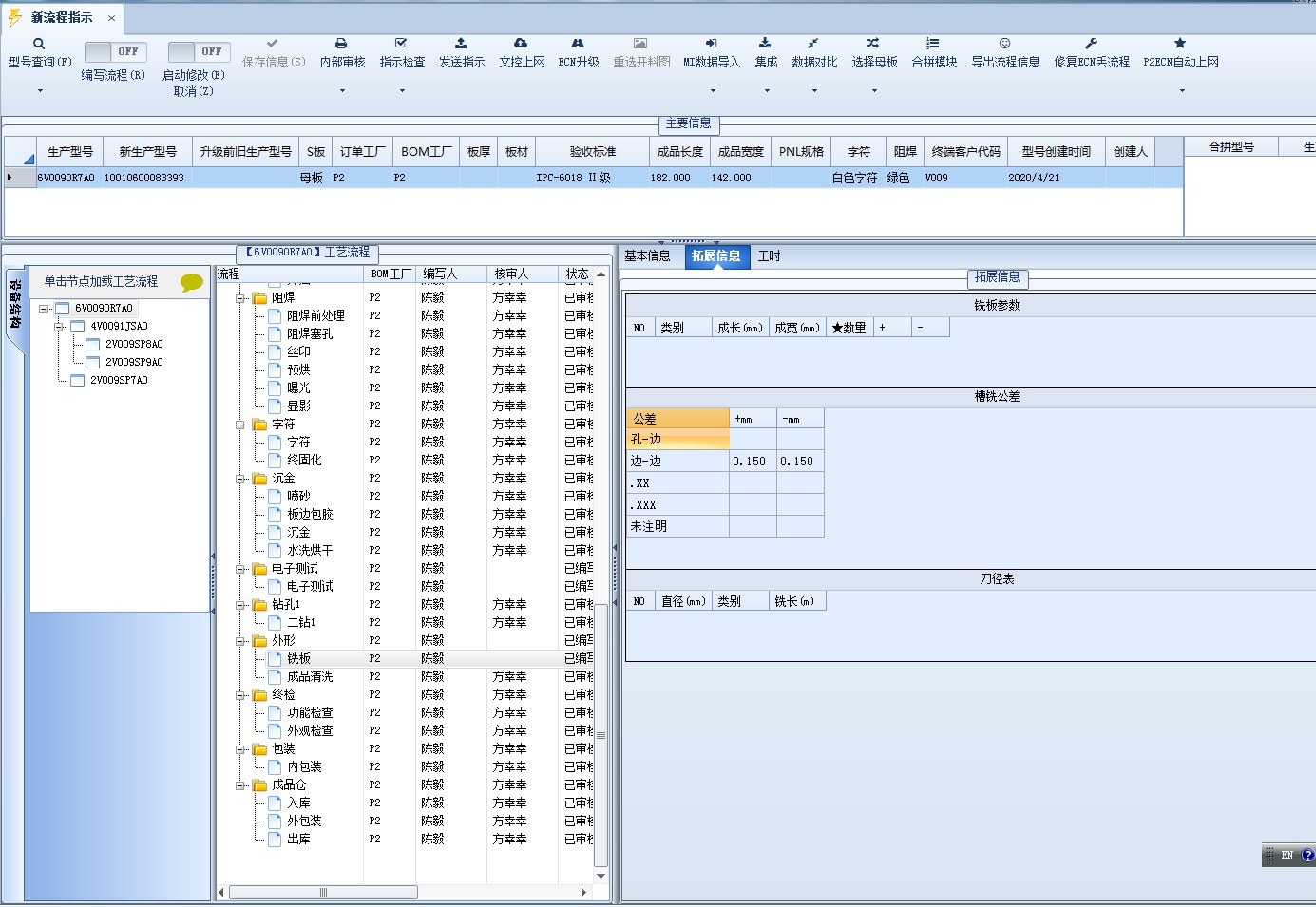
Task: Click the 文控上网 cloud icon
Action: (521, 43)
